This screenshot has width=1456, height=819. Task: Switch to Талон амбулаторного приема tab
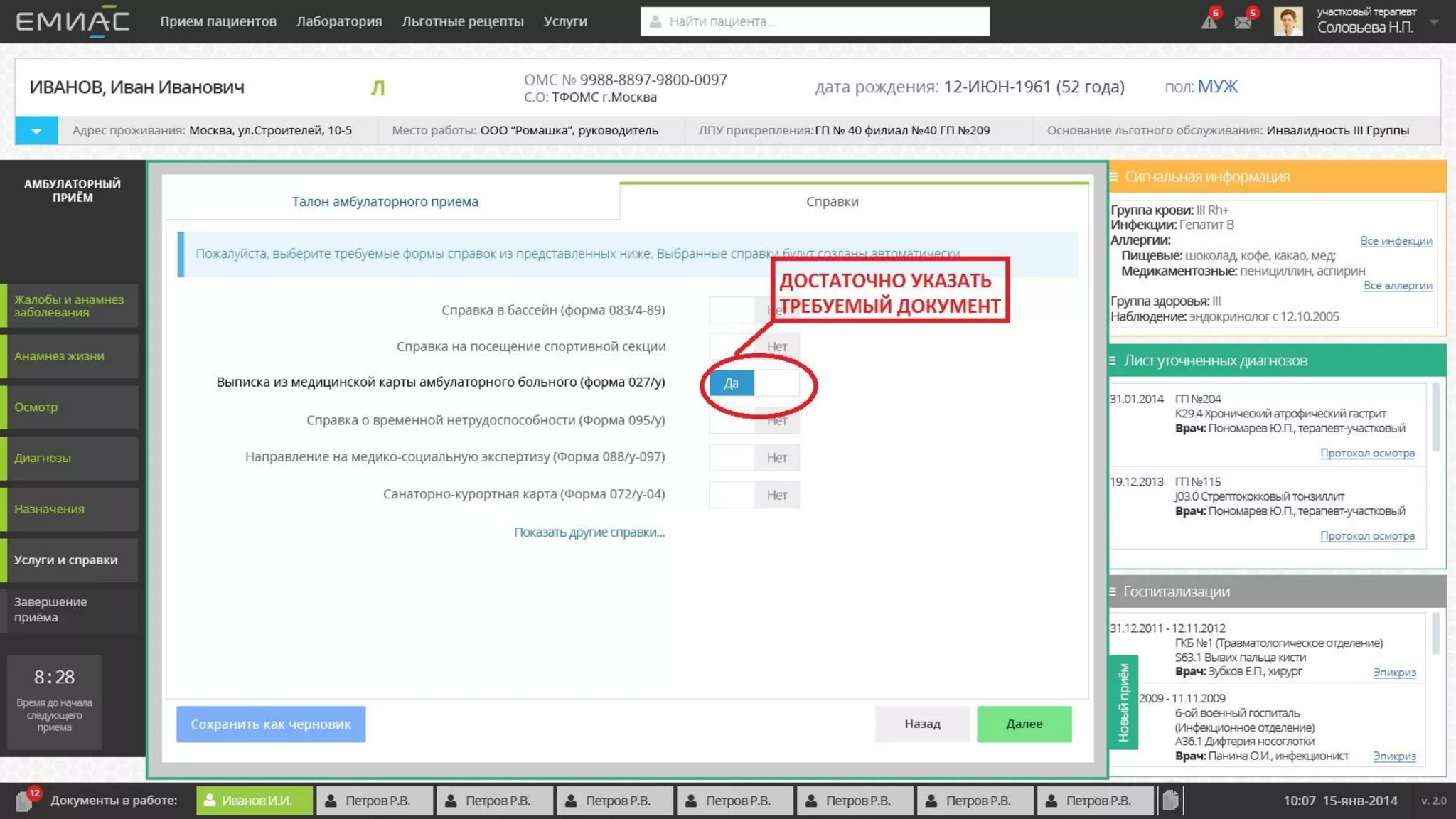point(385,202)
